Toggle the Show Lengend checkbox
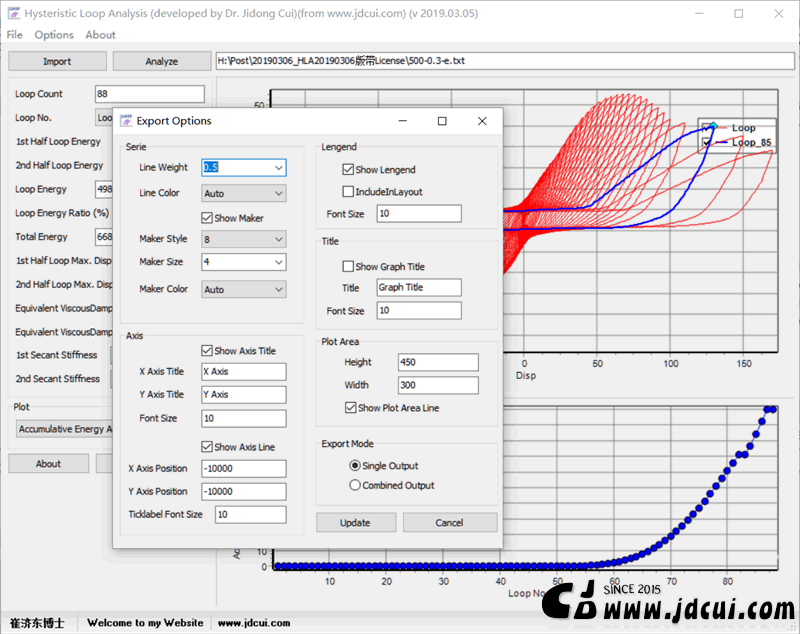Image resolution: width=800 pixels, height=634 pixels. point(348,169)
